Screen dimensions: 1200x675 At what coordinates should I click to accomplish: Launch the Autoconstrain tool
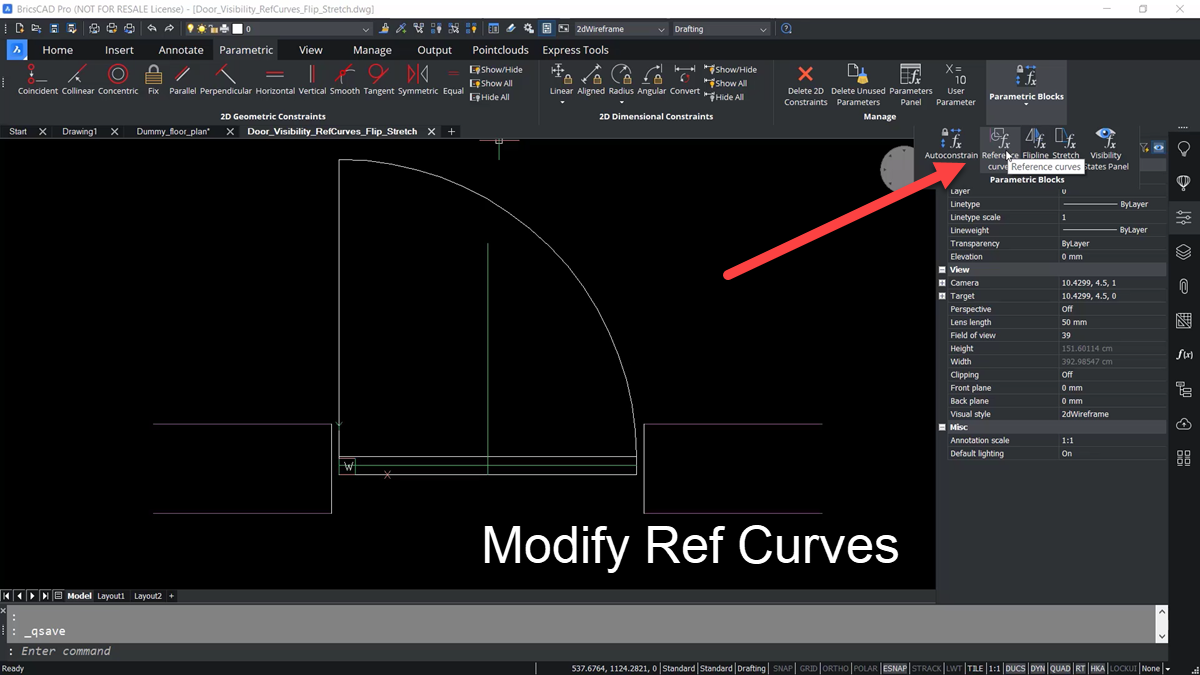pos(951,144)
